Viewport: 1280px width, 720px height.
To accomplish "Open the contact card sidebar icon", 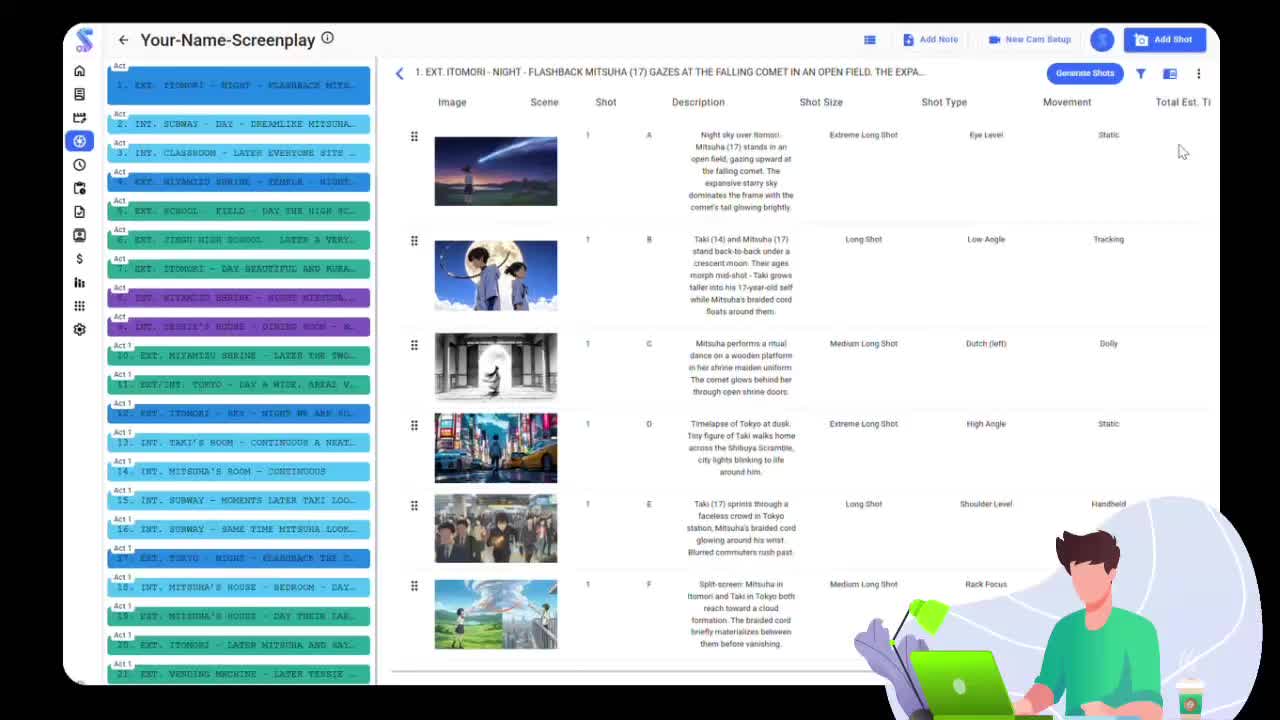I will [80, 235].
